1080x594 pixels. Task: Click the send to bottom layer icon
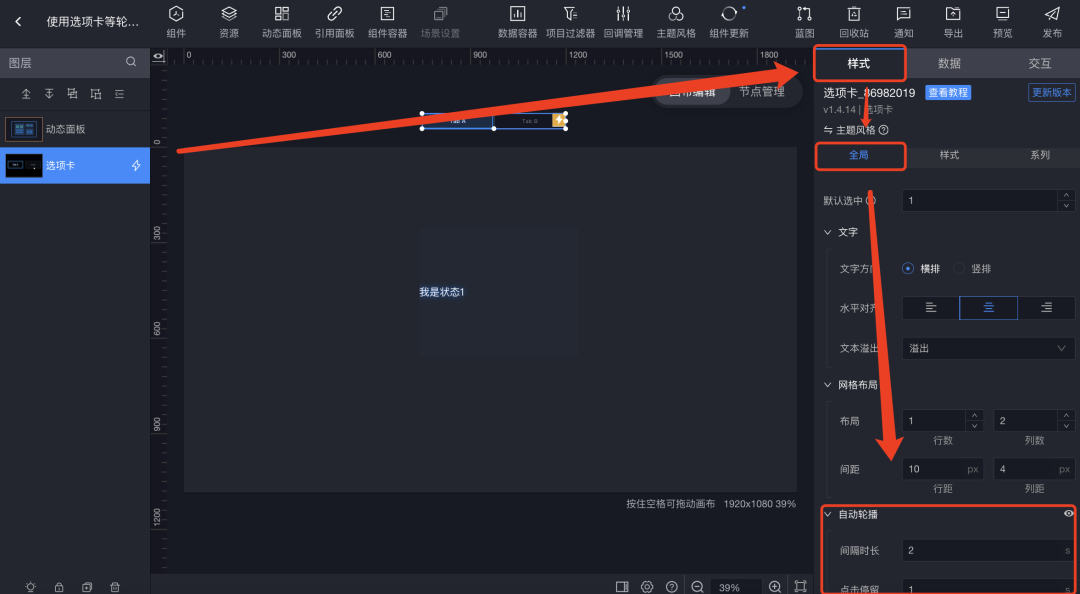[x=96, y=94]
